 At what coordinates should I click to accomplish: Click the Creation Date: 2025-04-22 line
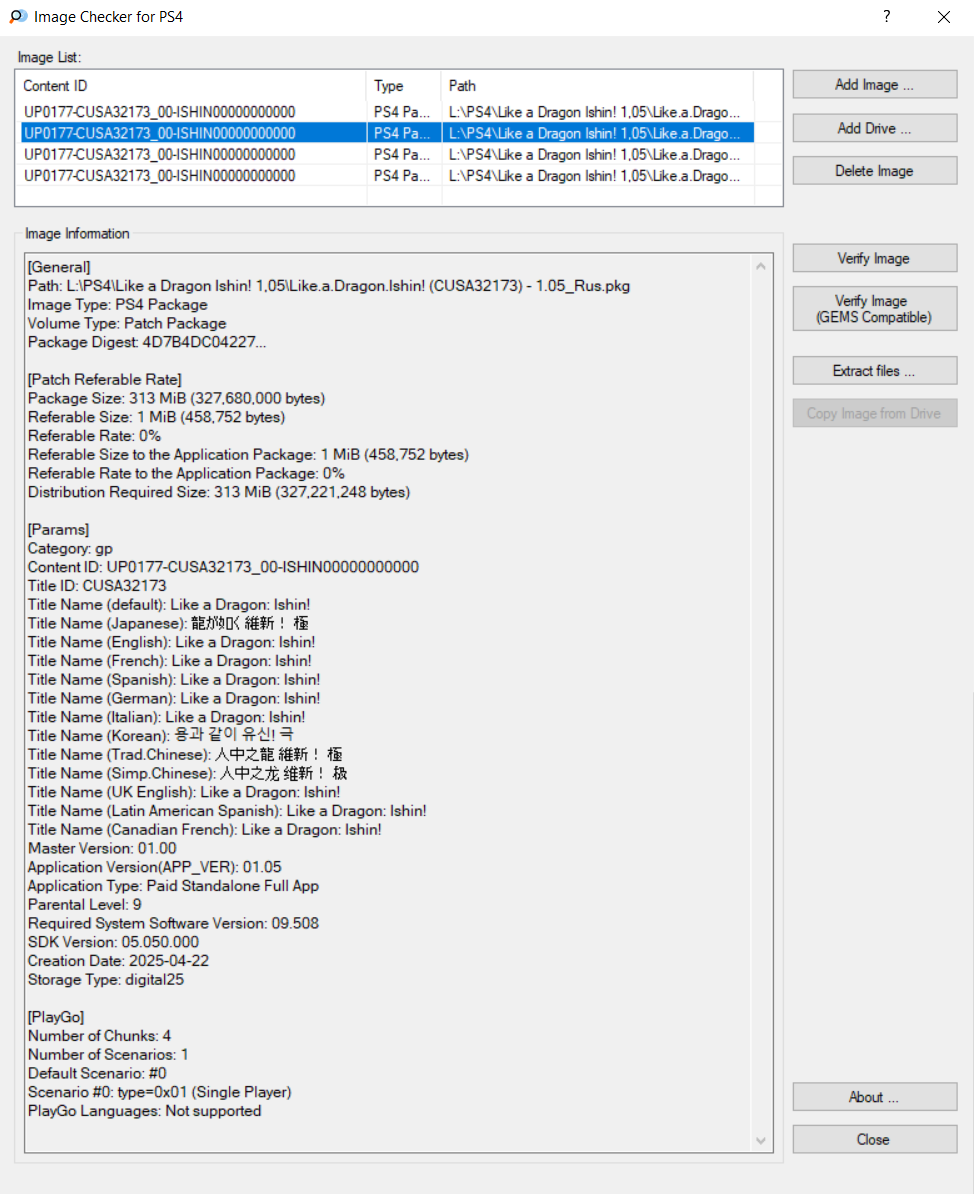pyautogui.click(x=118, y=961)
